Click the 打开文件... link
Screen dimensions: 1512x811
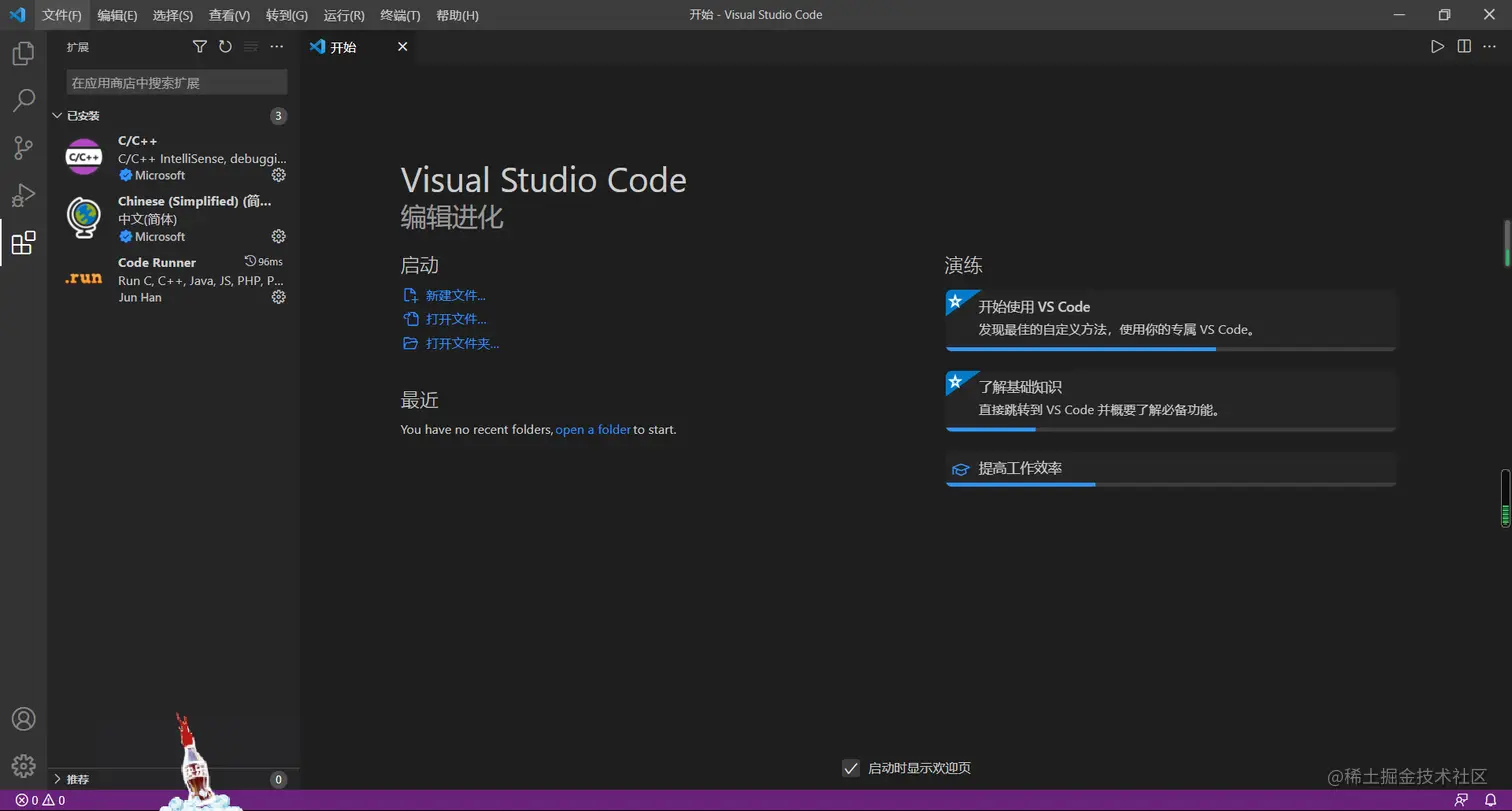[x=456, y=319]
